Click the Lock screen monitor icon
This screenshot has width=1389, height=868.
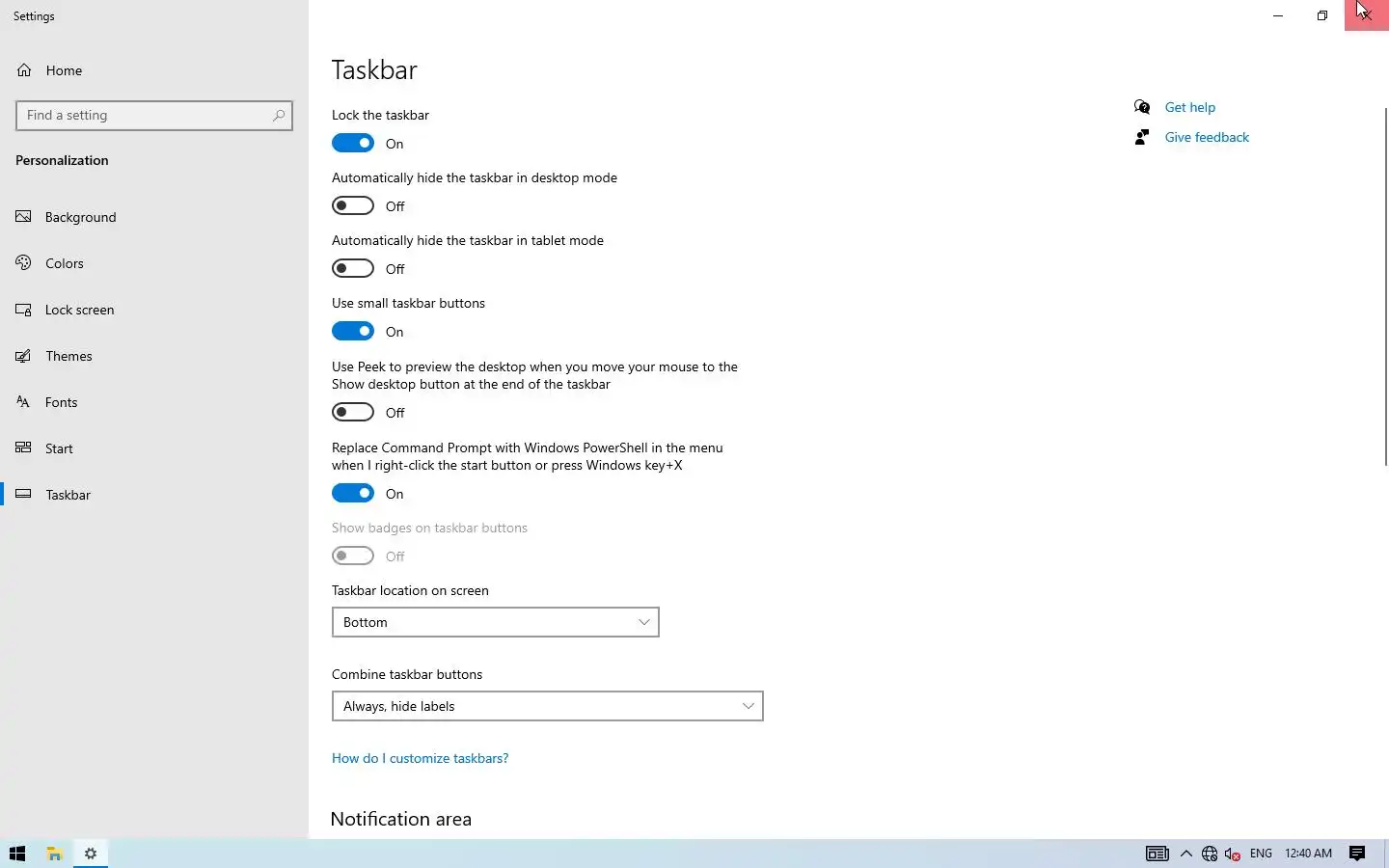coord(24,310)
